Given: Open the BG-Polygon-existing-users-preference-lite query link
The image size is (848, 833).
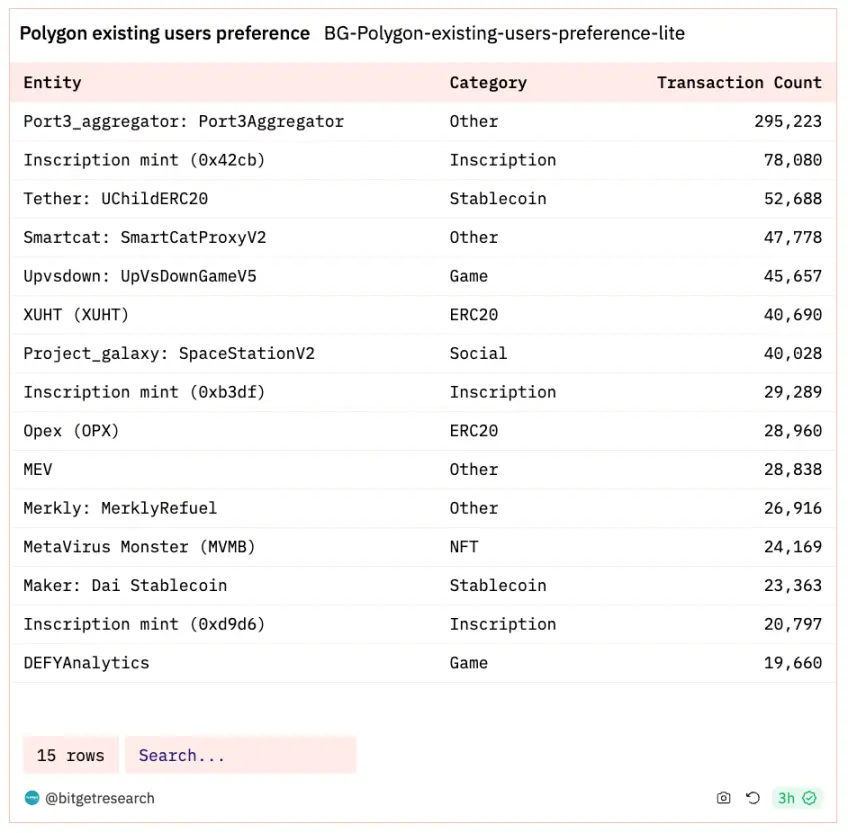Looking at the screenshot, I should (x=504, y=33).
